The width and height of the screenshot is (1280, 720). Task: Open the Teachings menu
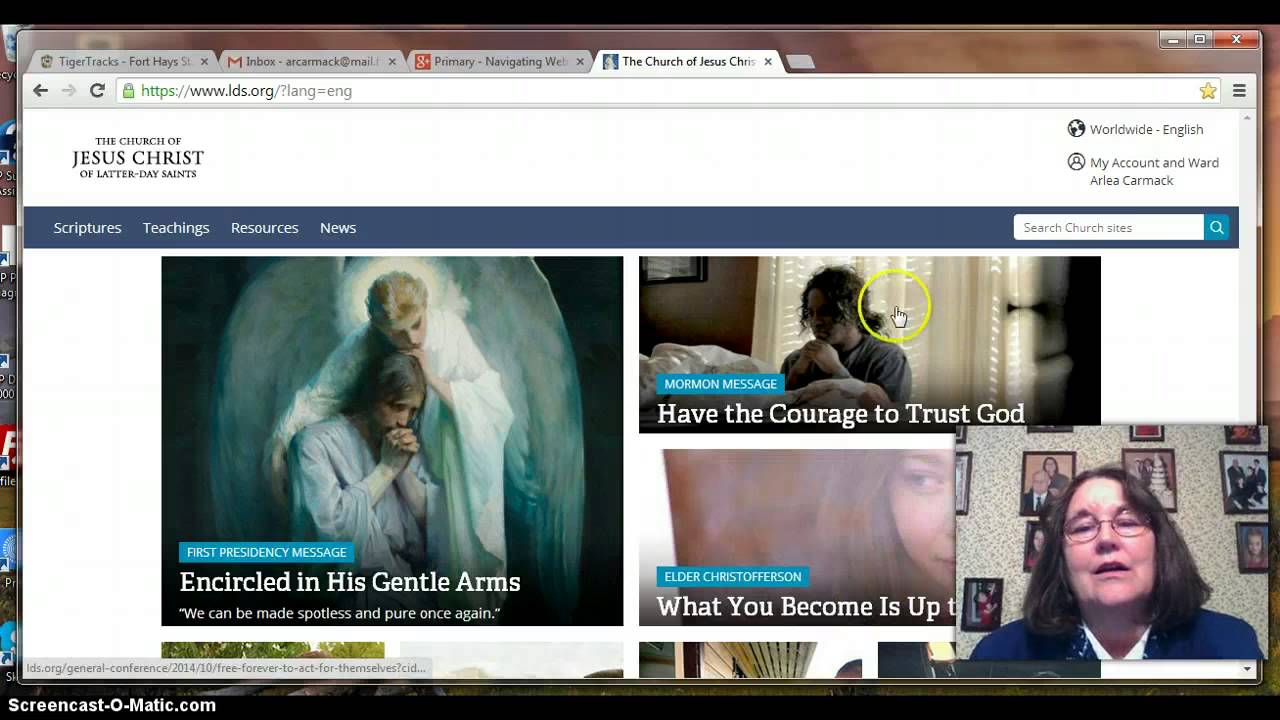[176, 228]
